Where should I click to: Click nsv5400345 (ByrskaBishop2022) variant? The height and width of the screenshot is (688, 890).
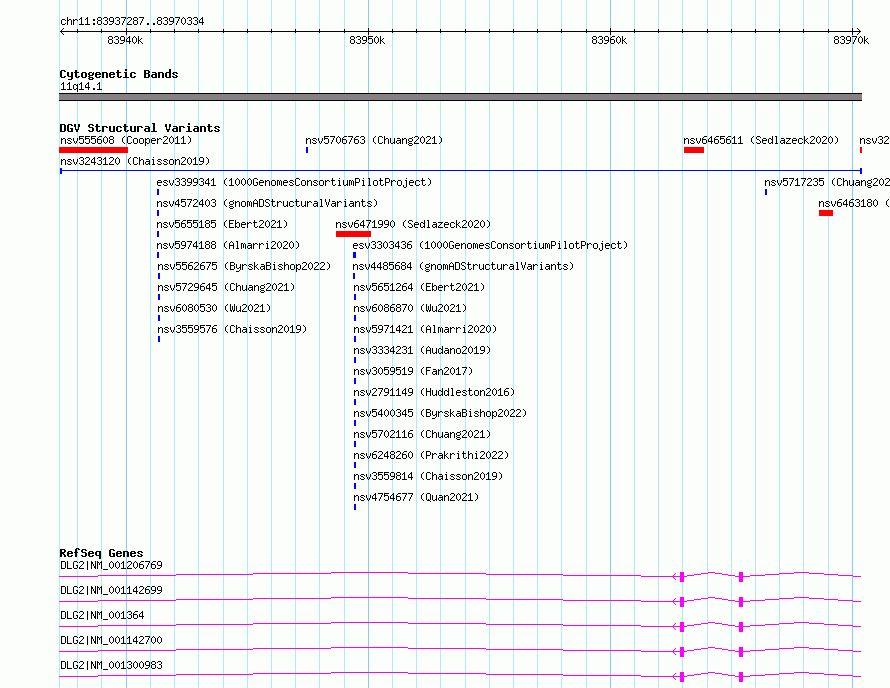click(440, 413)
